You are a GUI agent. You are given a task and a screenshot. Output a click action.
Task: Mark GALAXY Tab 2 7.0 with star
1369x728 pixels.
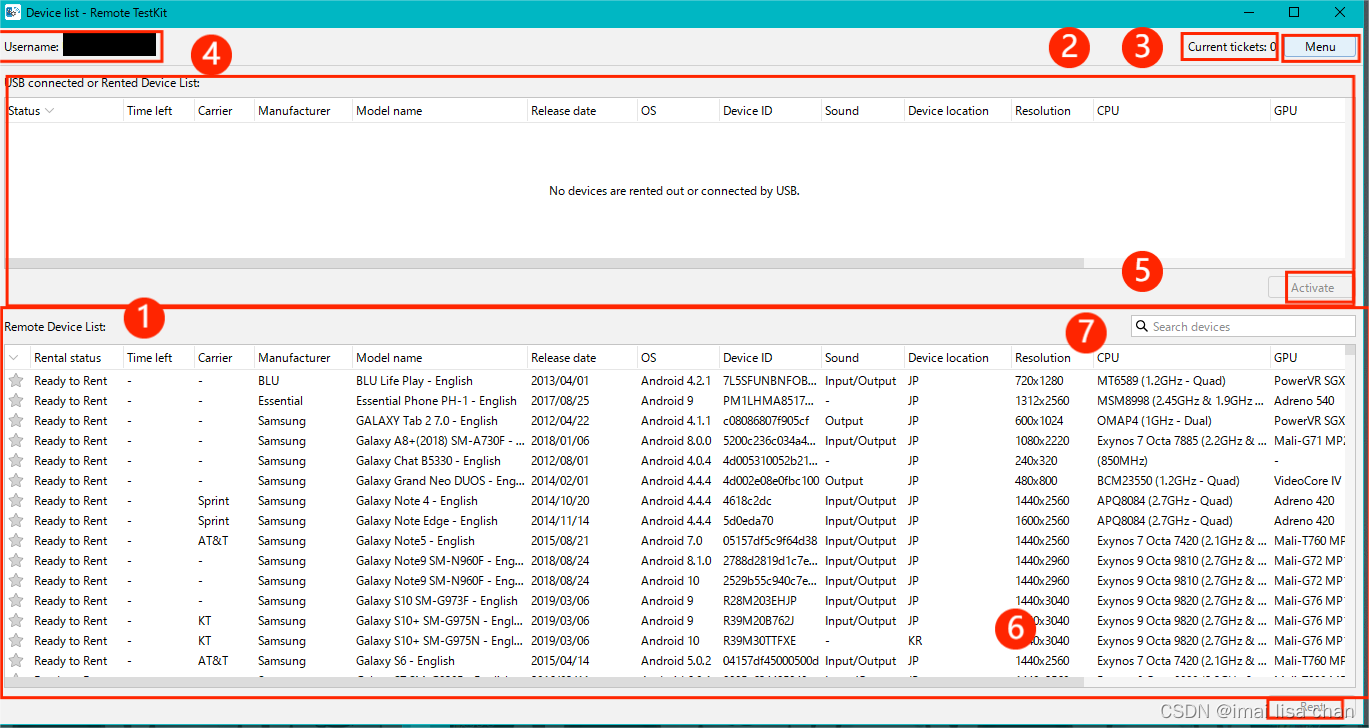tap(16, 420)
